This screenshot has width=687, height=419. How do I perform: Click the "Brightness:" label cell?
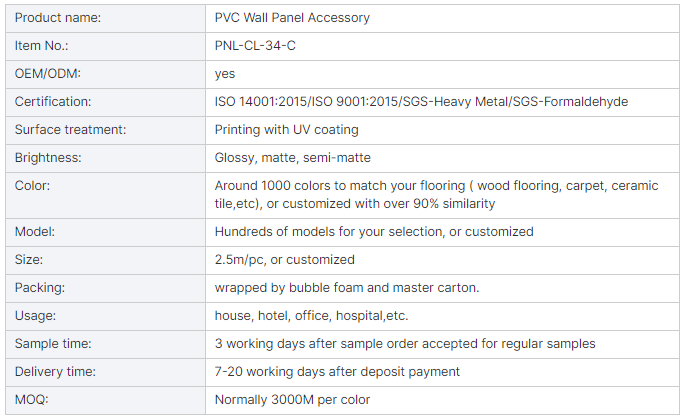[x=48, y=158]
